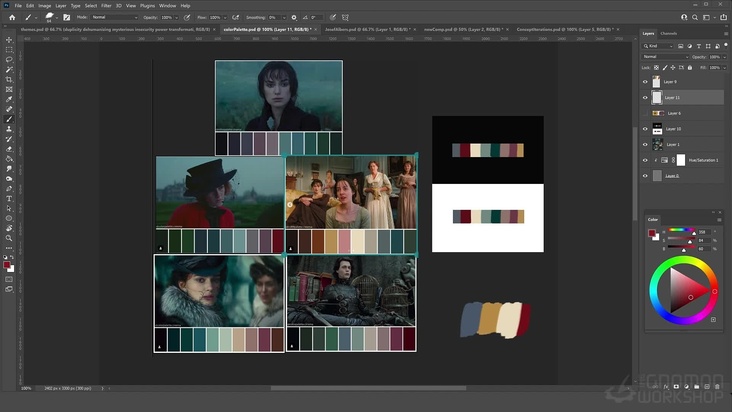The width and height of the screenshot is (732, 412).
Task: Select the Eraser tool
Action: pos(9,149)
